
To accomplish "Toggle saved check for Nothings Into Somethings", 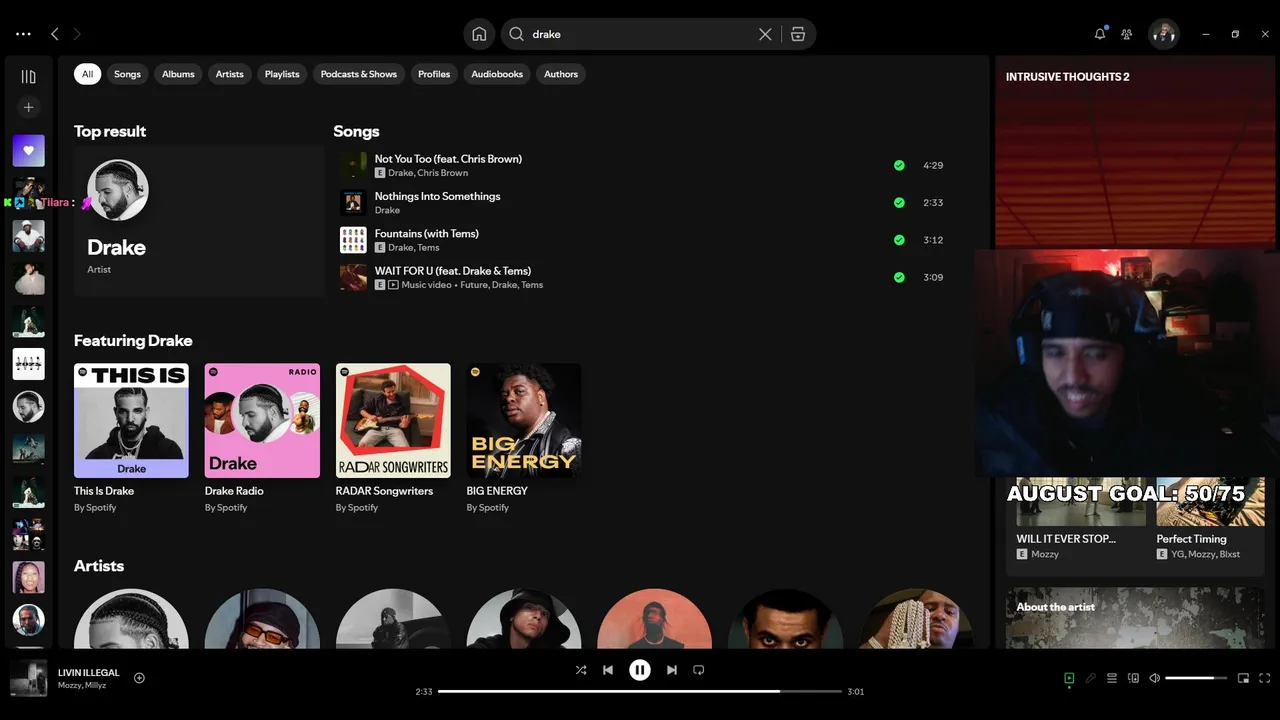I will (x=899, y=203).
